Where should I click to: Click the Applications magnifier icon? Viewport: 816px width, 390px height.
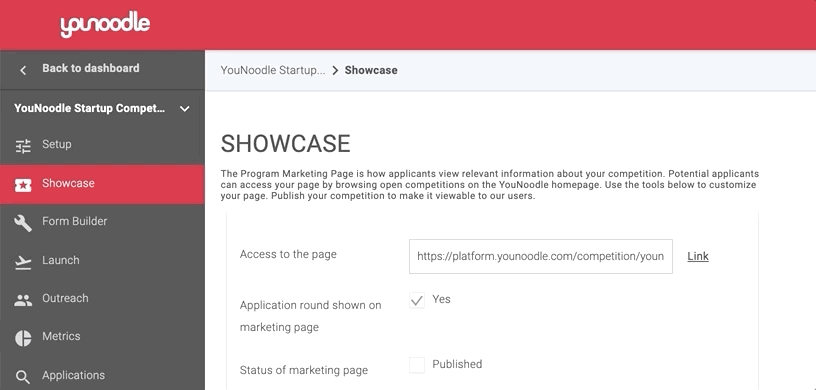pyautogui.click(x=23, y=377)
